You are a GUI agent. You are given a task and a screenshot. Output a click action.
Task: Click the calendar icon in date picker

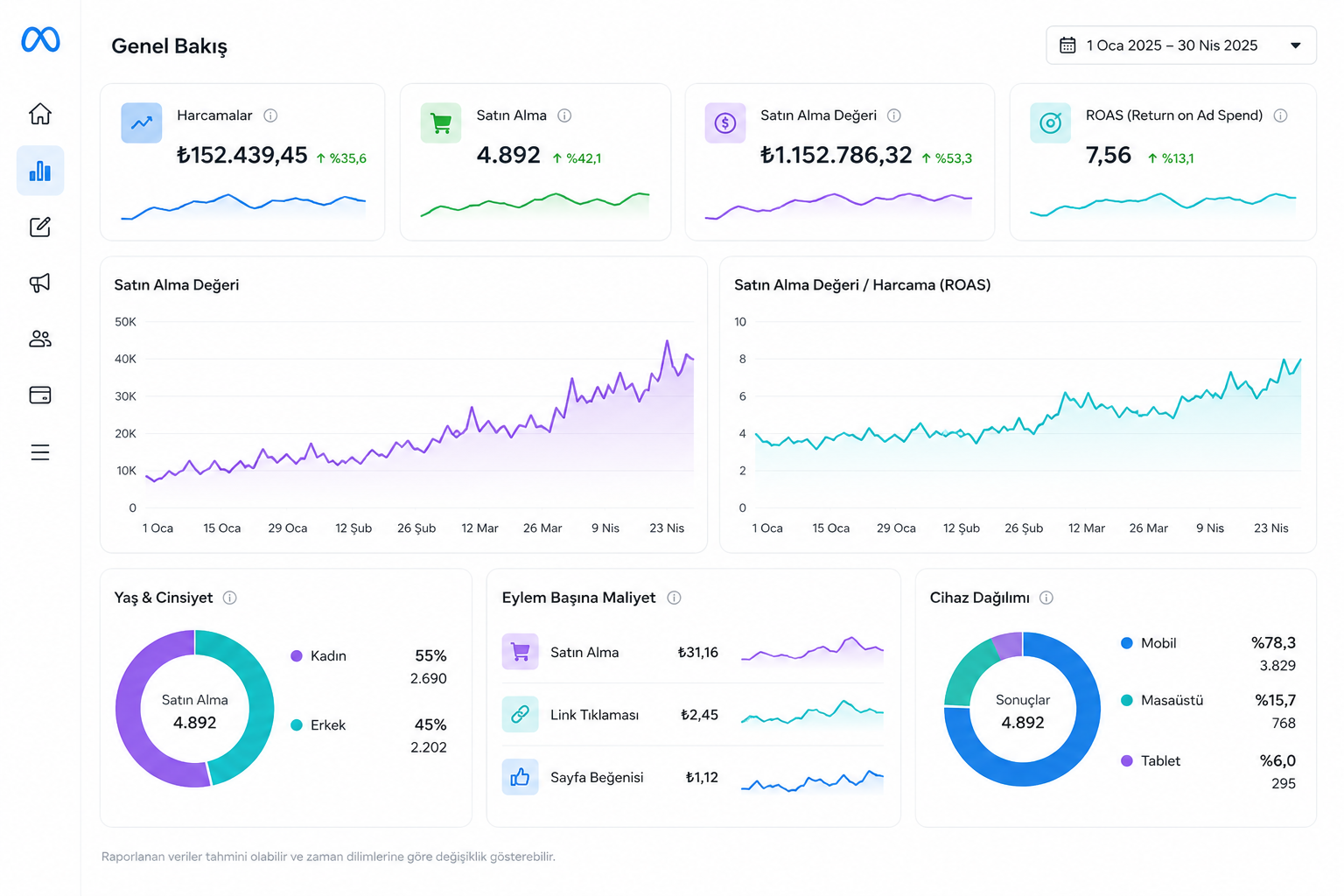coord(1067,45)
